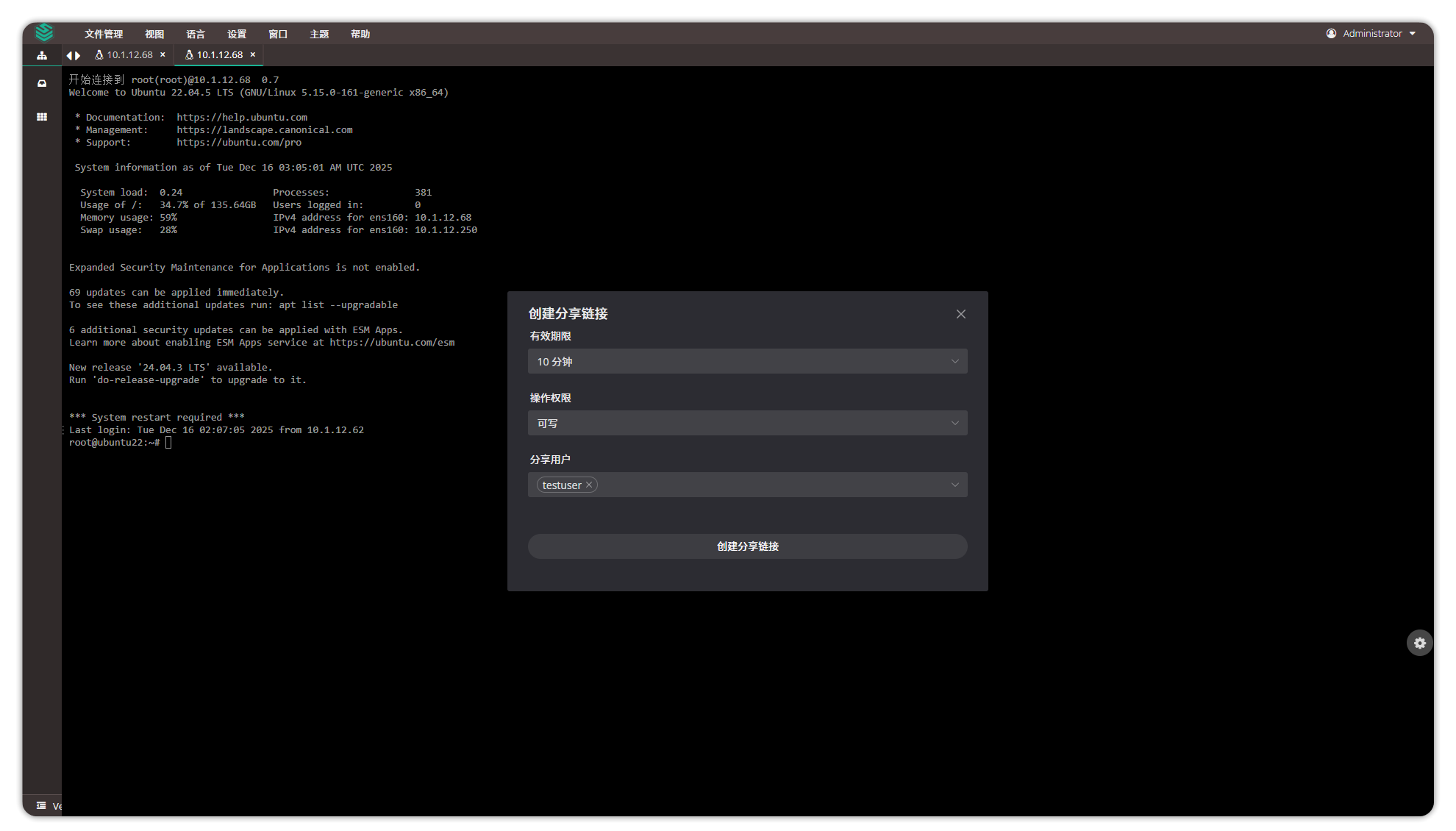This screenshot has height=831, width=1456.
Task: Remove testuser tag from shared users
Action: (x=589, y=485)
